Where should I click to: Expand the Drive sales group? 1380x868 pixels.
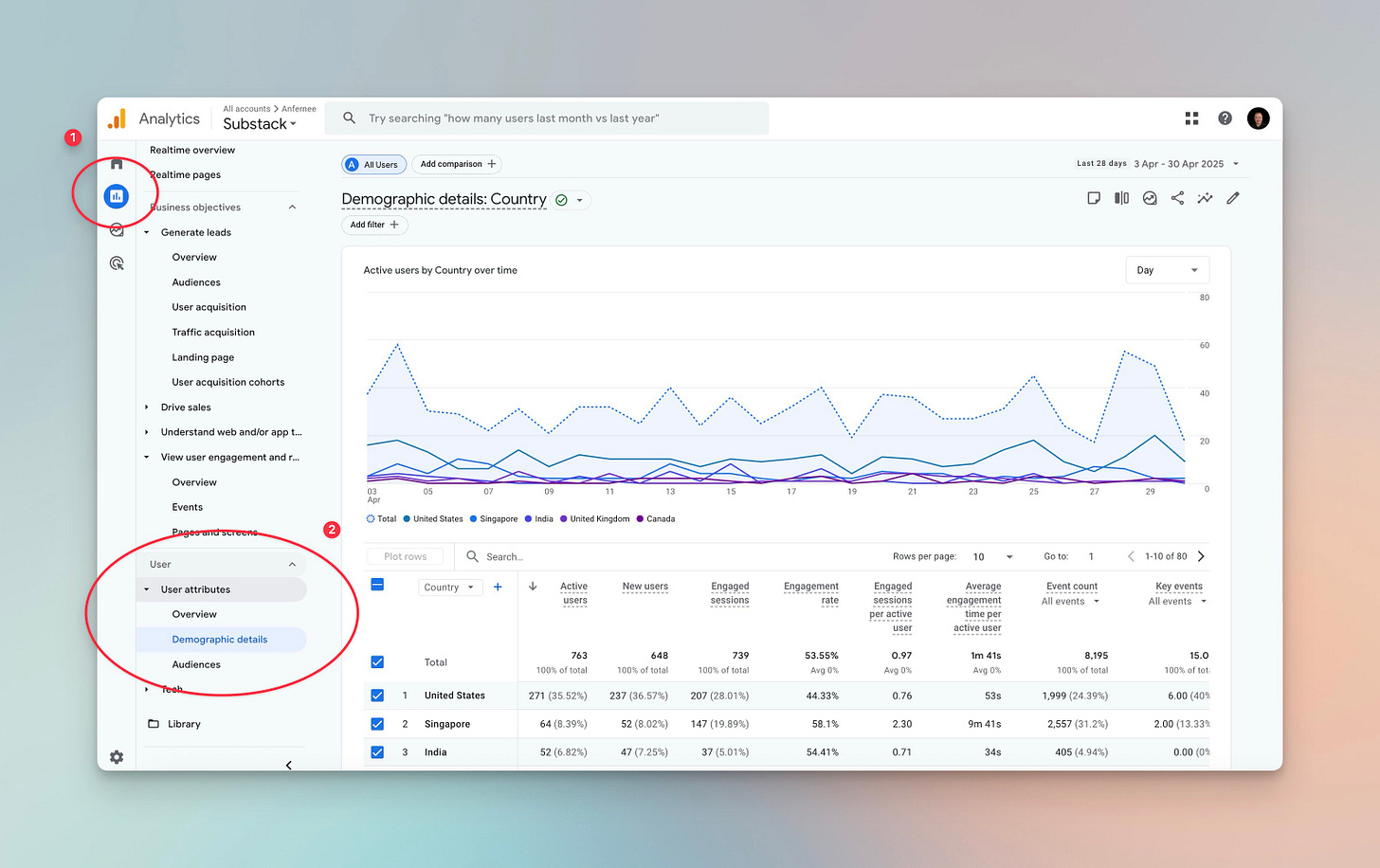(146, 407)
